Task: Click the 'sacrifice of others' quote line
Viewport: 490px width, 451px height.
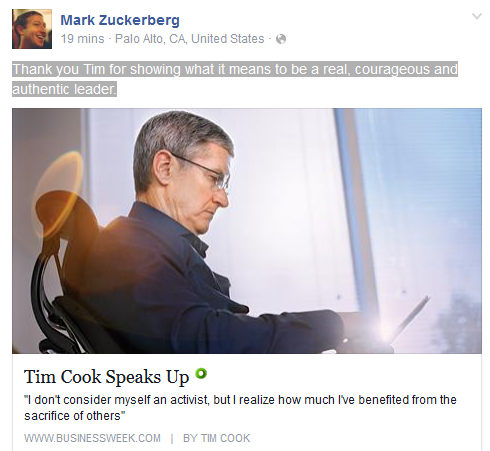Action: tap(75, 416)
